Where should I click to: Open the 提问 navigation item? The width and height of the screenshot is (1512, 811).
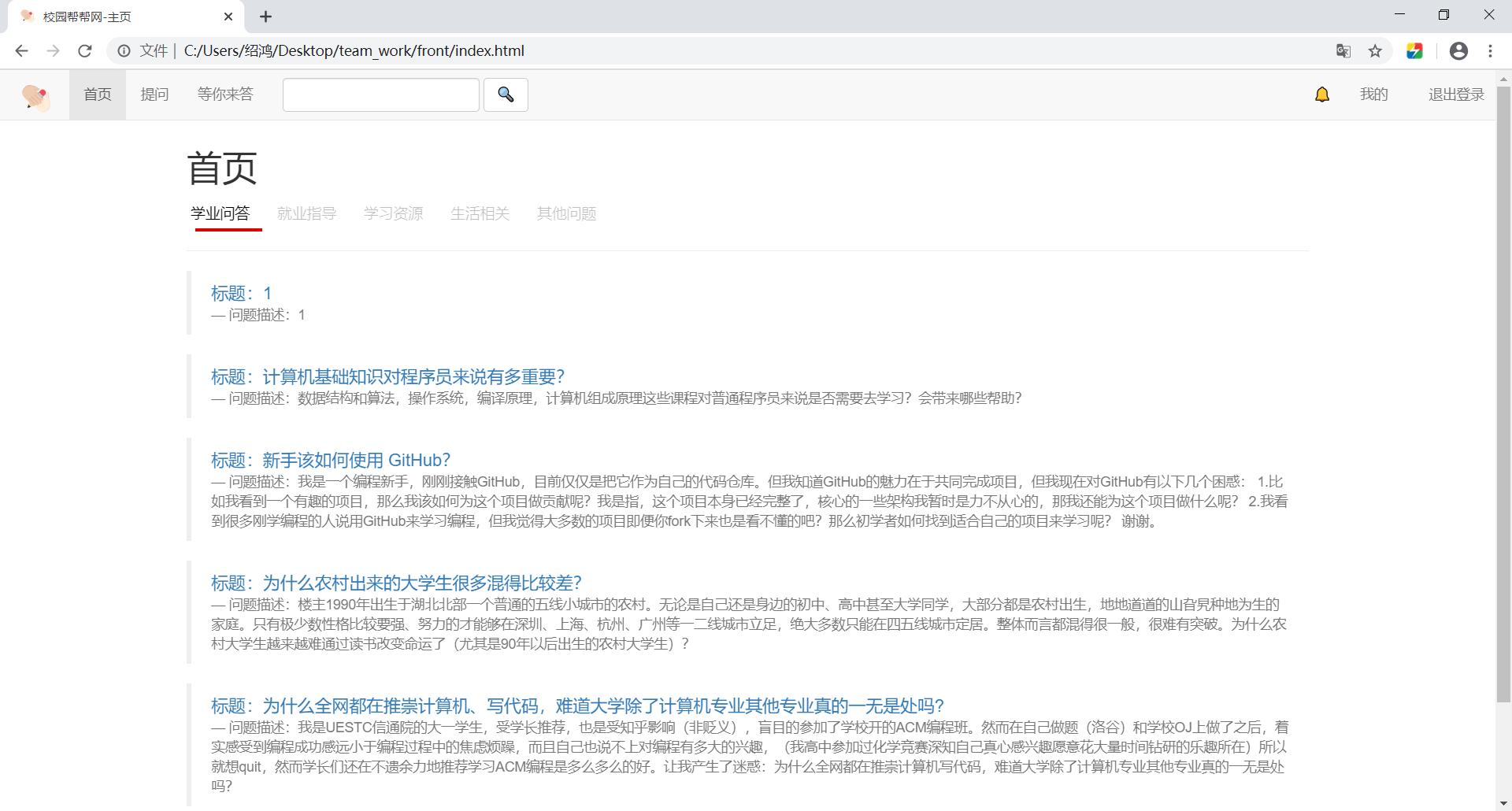click(x=154, y=94)
